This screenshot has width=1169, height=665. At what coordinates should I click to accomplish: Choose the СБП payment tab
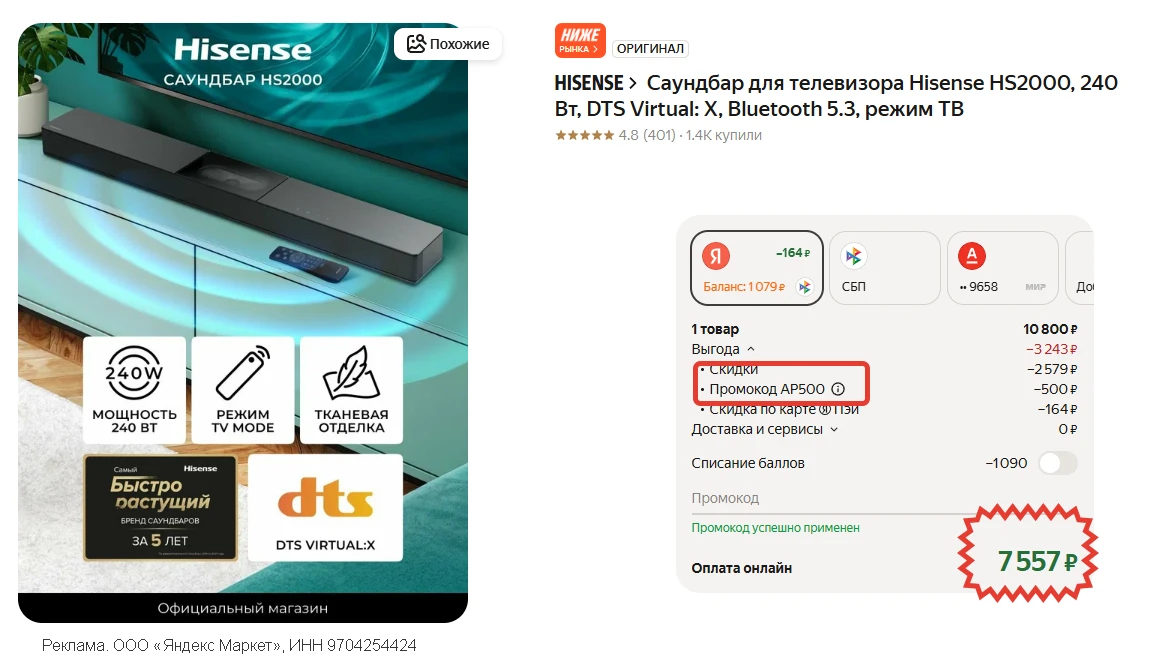(x=885, y=268)
